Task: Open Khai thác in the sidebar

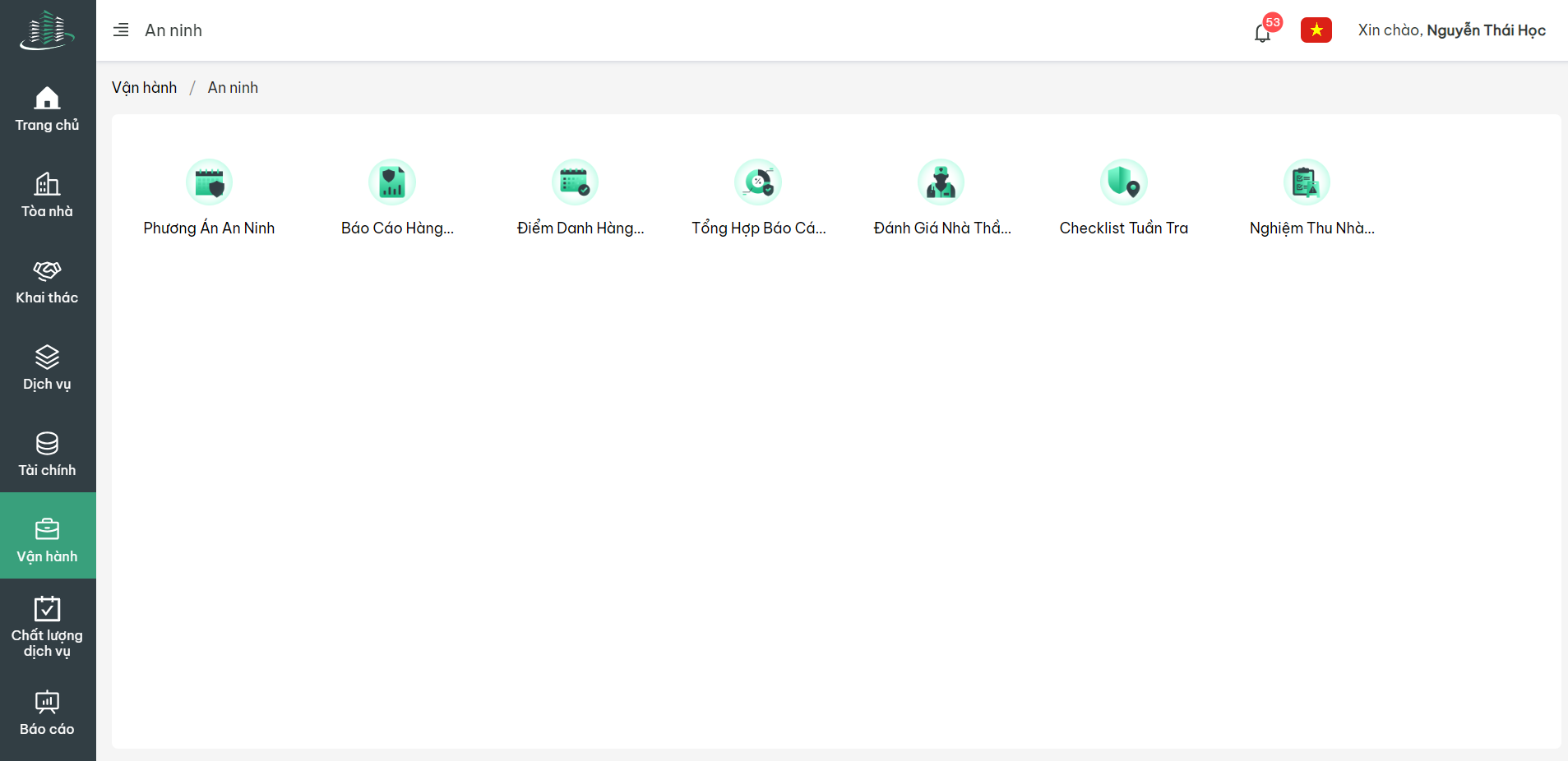Action: 48,281
